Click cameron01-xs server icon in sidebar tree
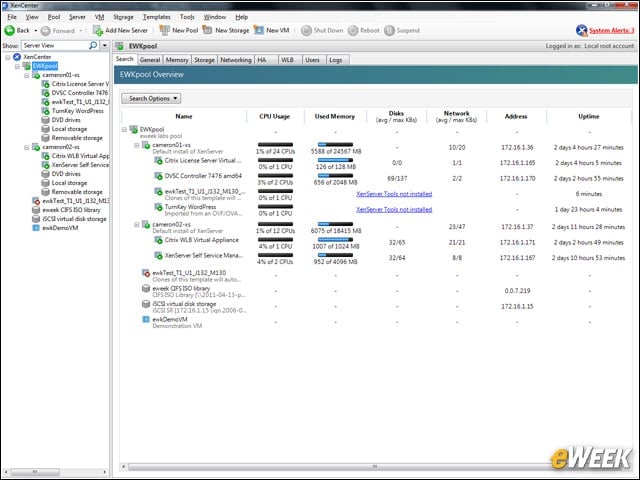 (36, 75)
